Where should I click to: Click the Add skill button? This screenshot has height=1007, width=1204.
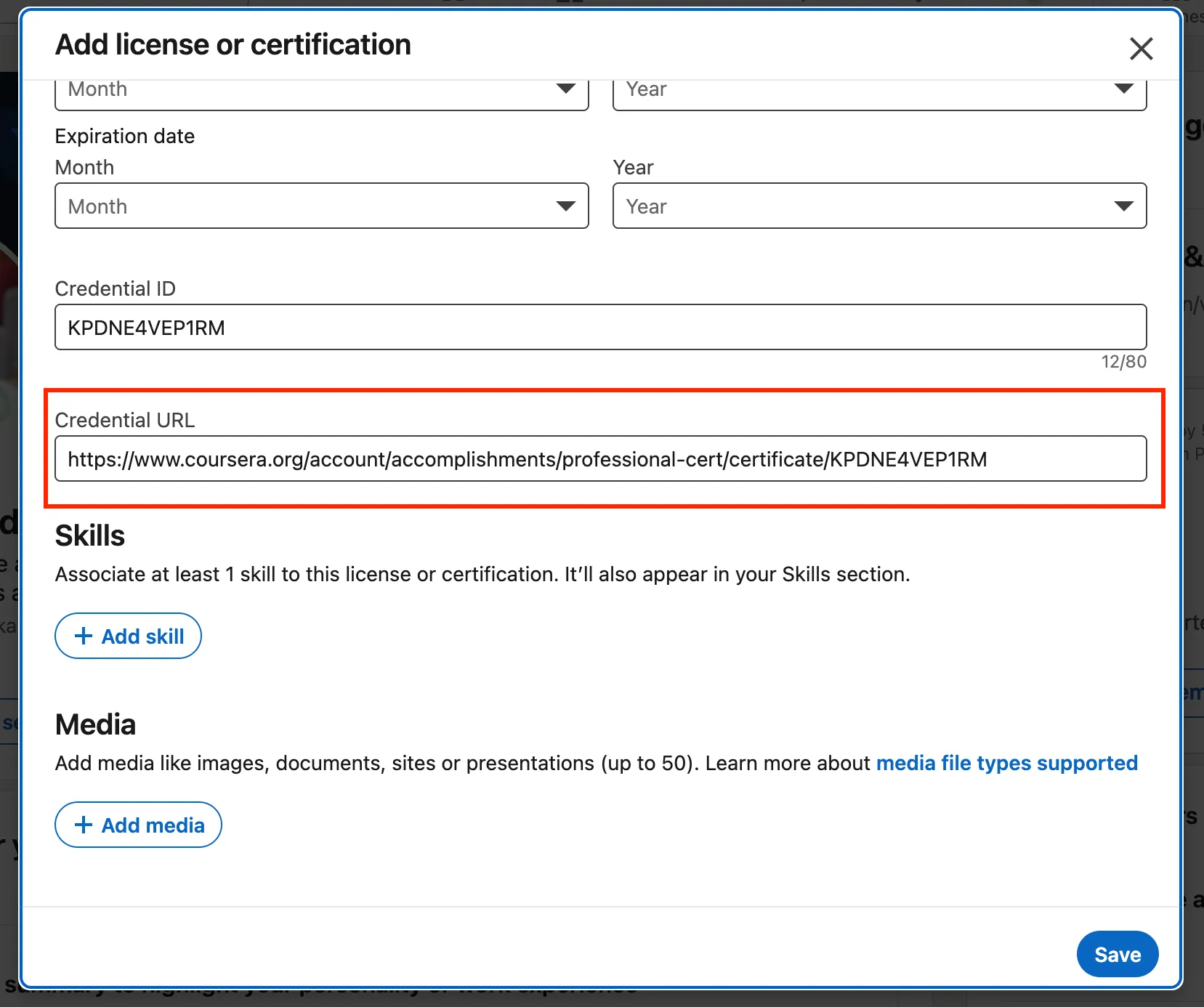(128, 636)
